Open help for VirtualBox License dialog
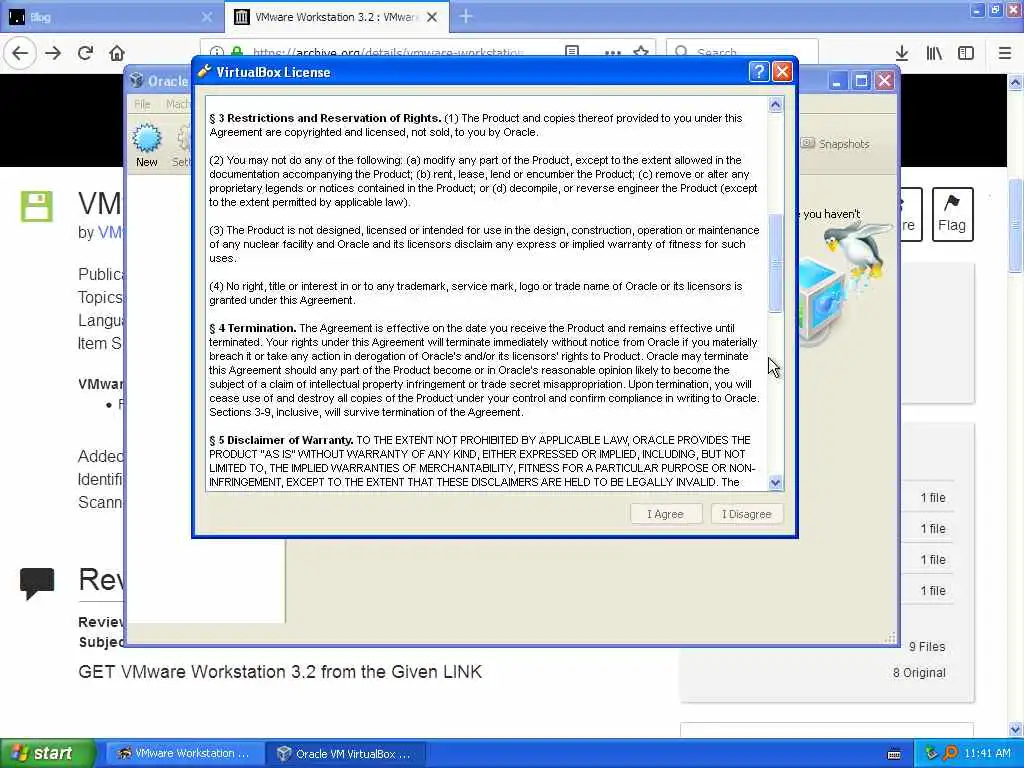Image resolution: width=1024 pixels, height=768 pixels. [759, 72]
